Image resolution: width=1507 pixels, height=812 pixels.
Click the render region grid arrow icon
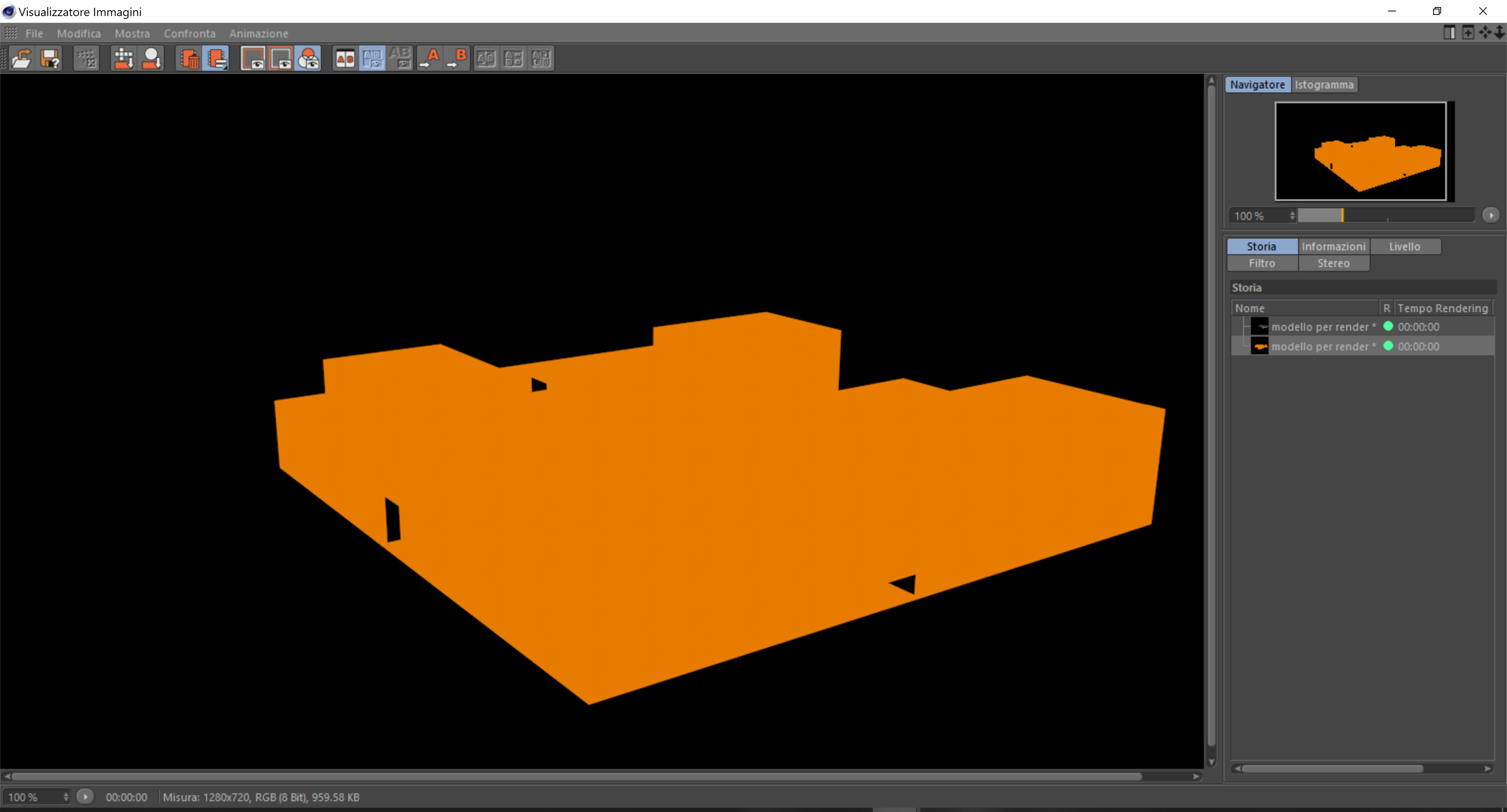(124, 58)
